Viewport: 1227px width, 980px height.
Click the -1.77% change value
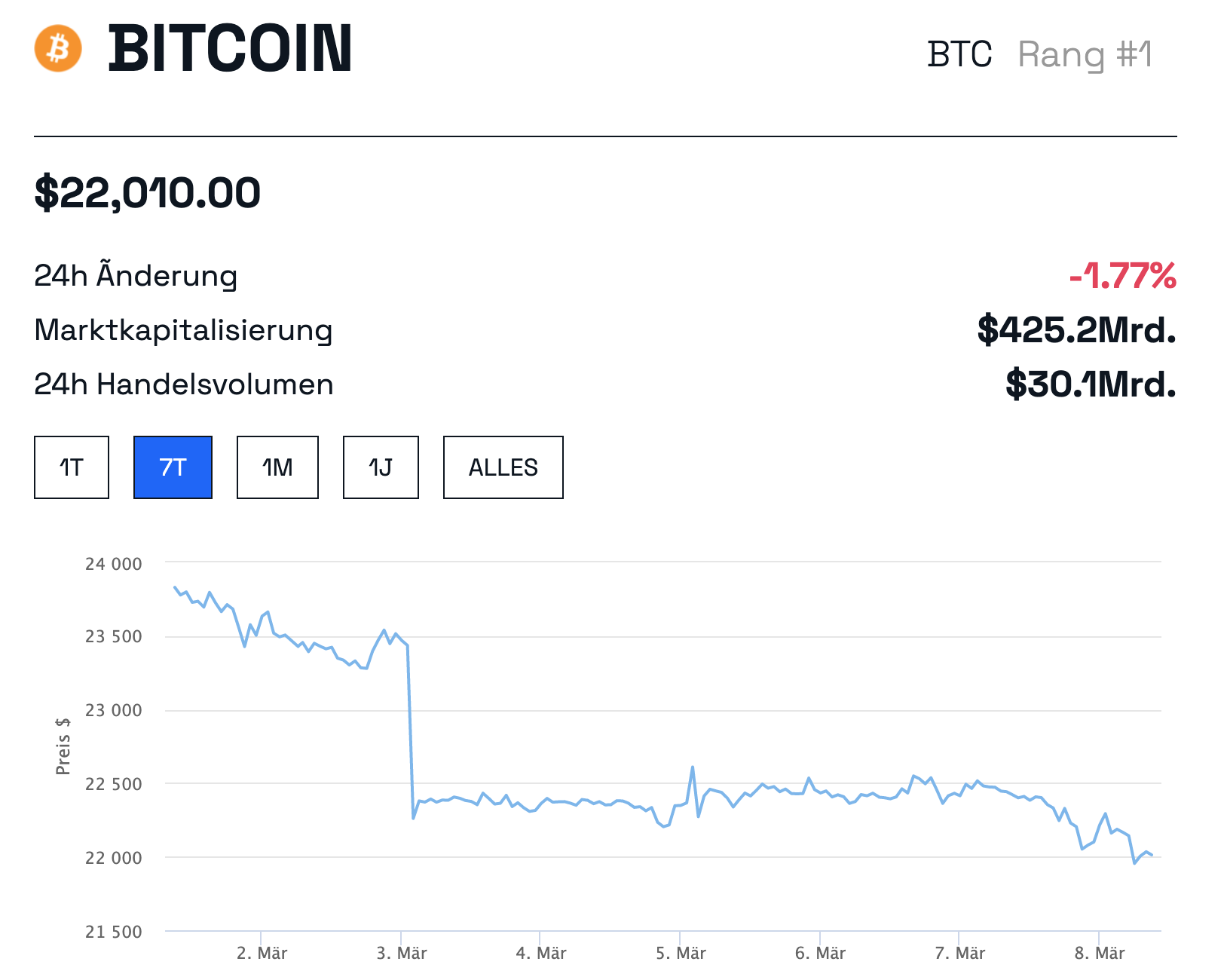(1122, 276)
